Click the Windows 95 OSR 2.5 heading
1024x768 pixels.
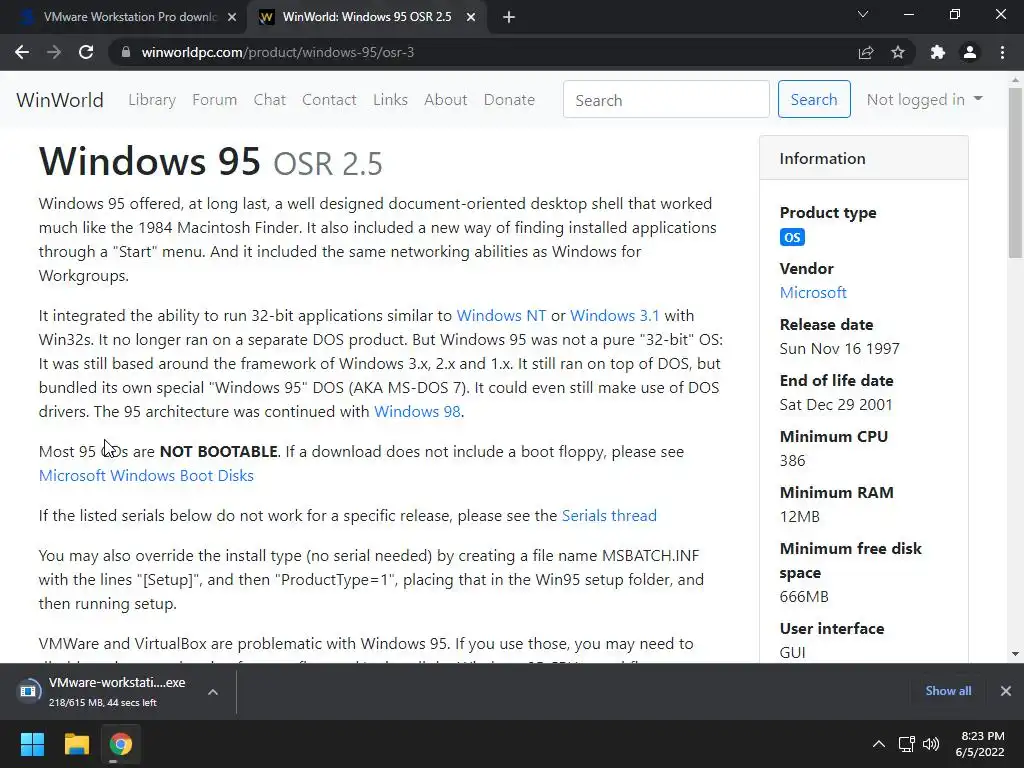[x=210, y=161]
